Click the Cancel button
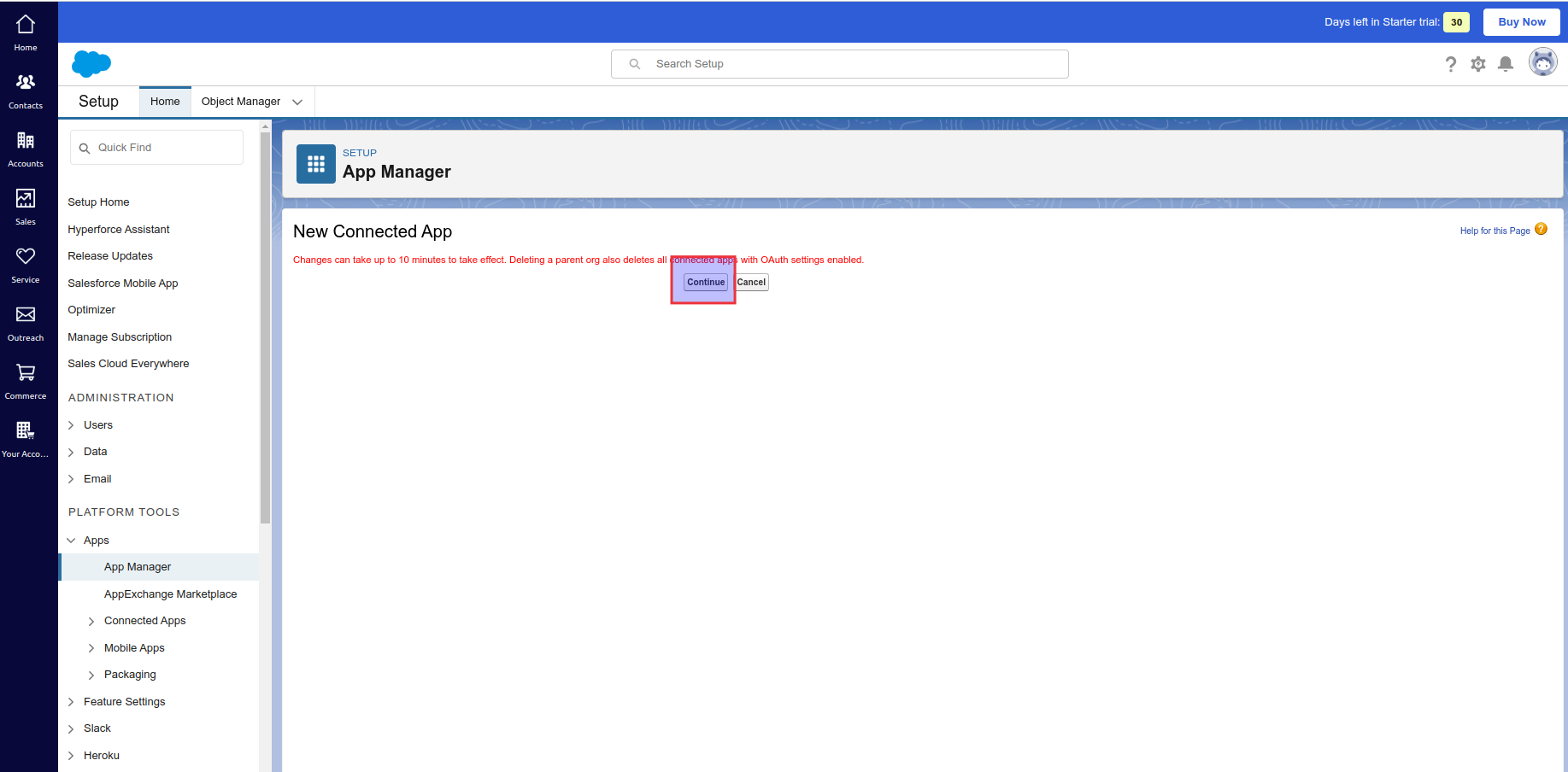 point(751,282)
